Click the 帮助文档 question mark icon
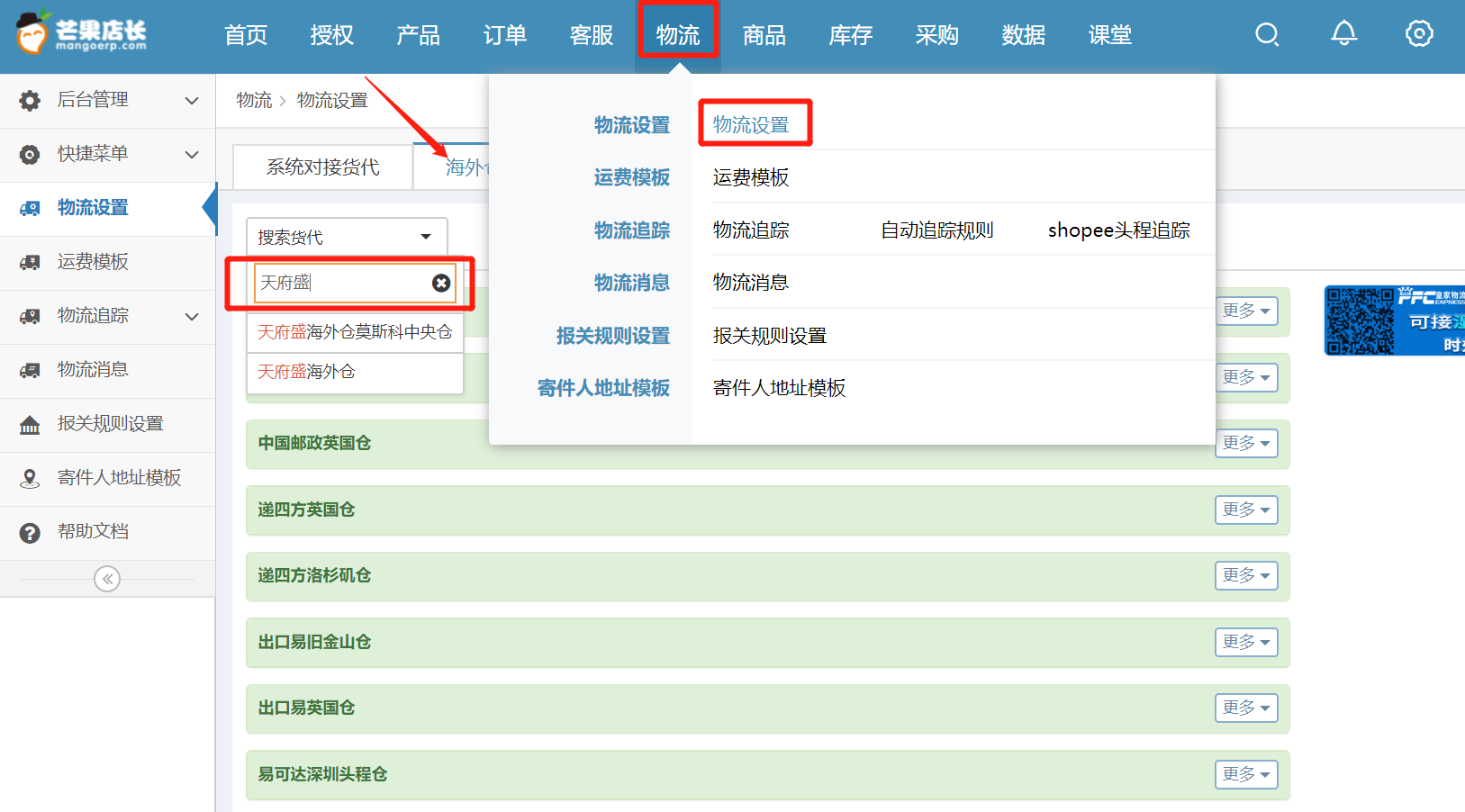 [x=30, y=533]
